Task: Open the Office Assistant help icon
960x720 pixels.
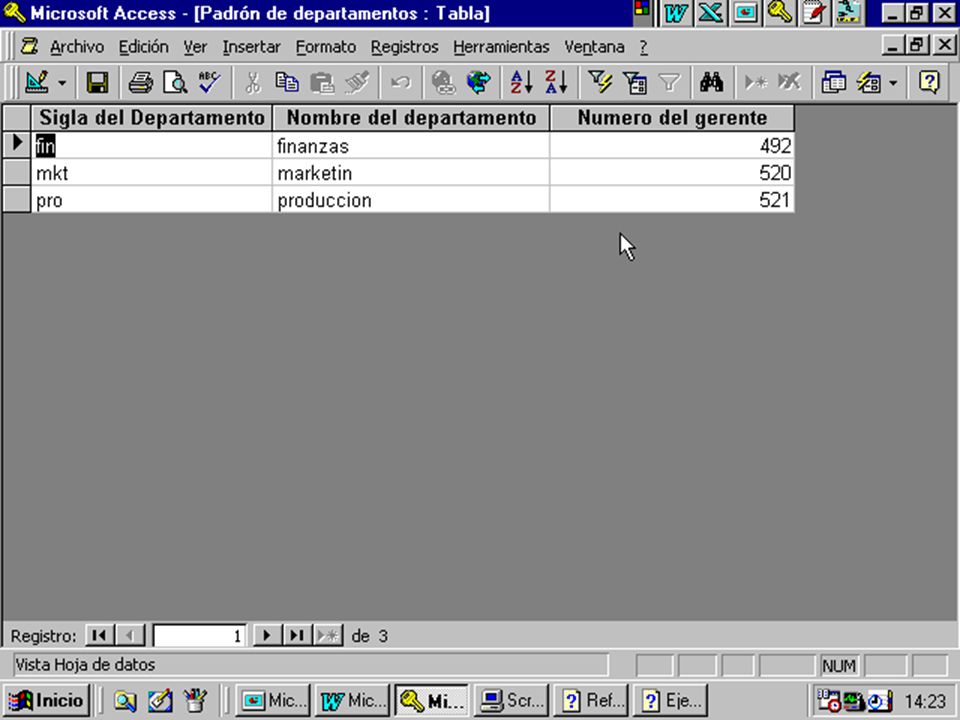Action: pos(929,82)
